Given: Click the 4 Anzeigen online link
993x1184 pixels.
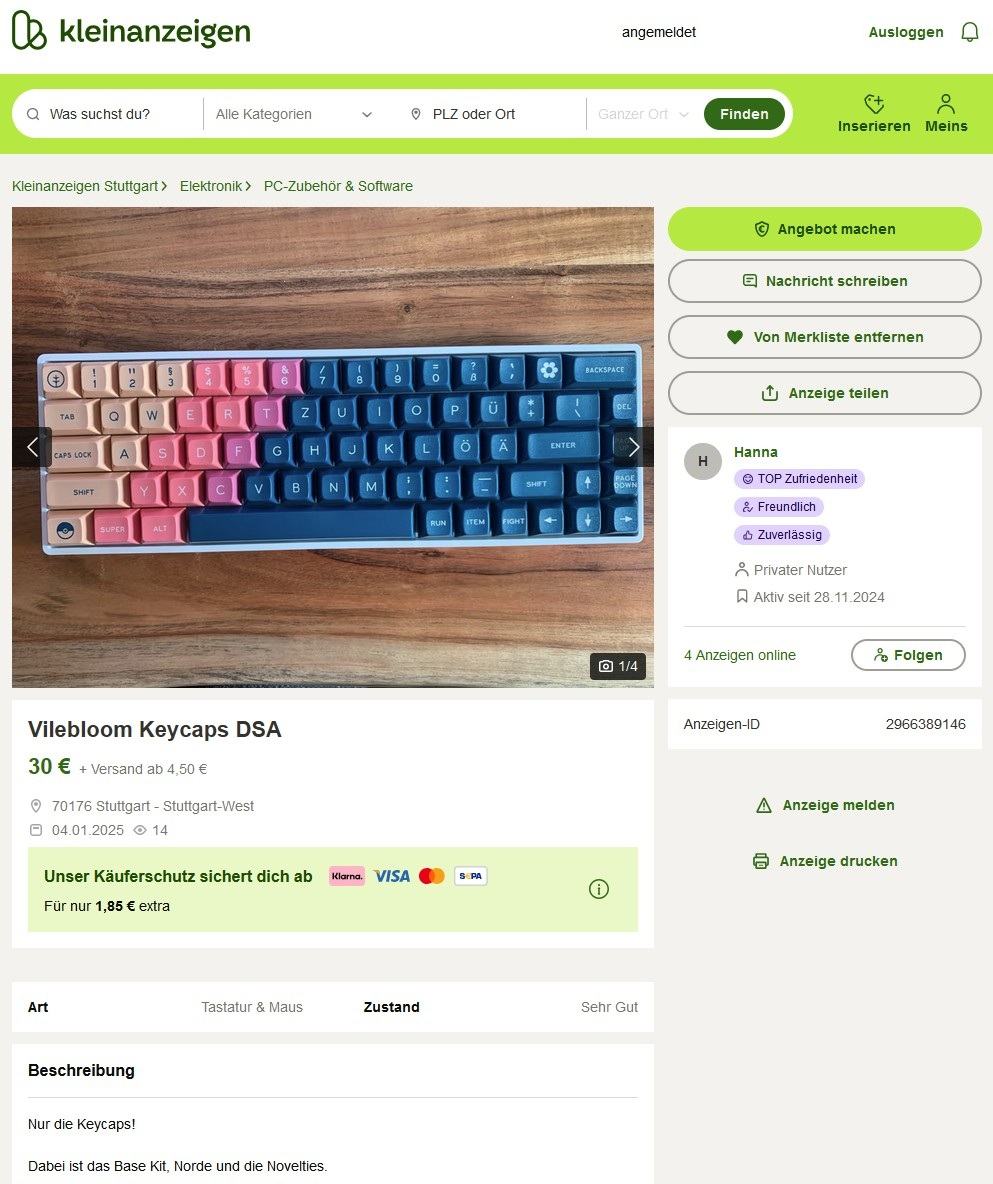Looking at the screenshot, I should (x=739, y=655).
